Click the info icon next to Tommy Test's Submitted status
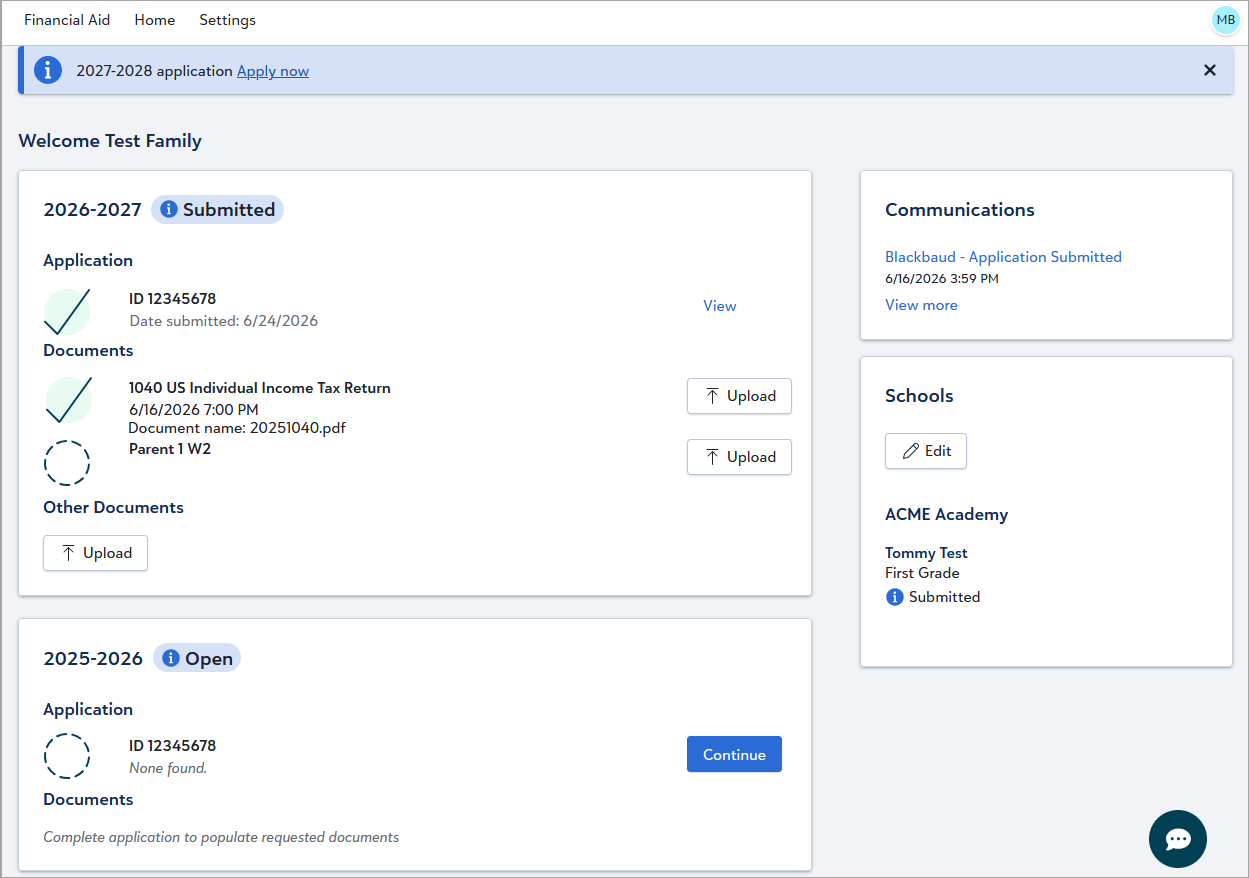Image resolution: width=1249 pixels, height=878 pixels. 894,597
